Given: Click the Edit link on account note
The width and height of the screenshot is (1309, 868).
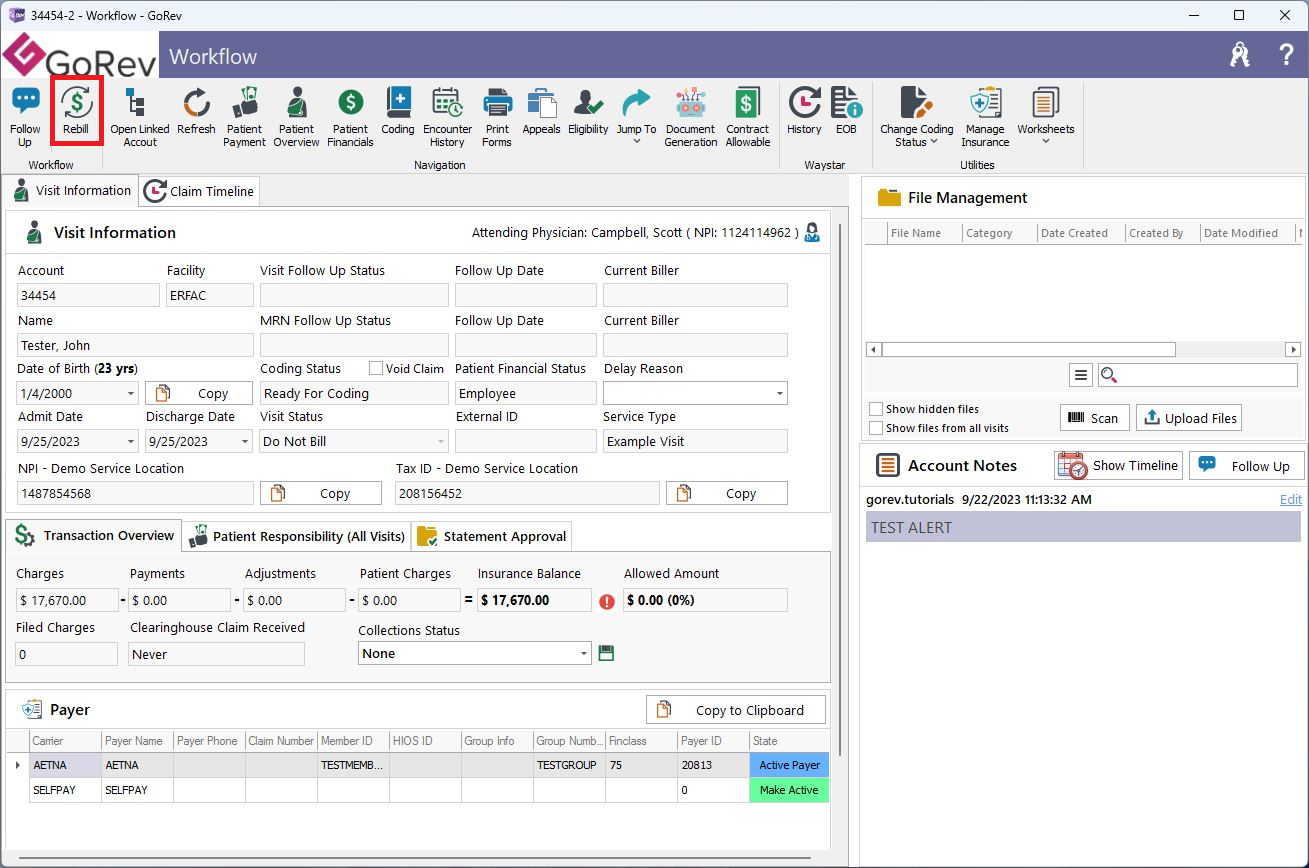Looking at the screenshot, I should [1290, 500].
